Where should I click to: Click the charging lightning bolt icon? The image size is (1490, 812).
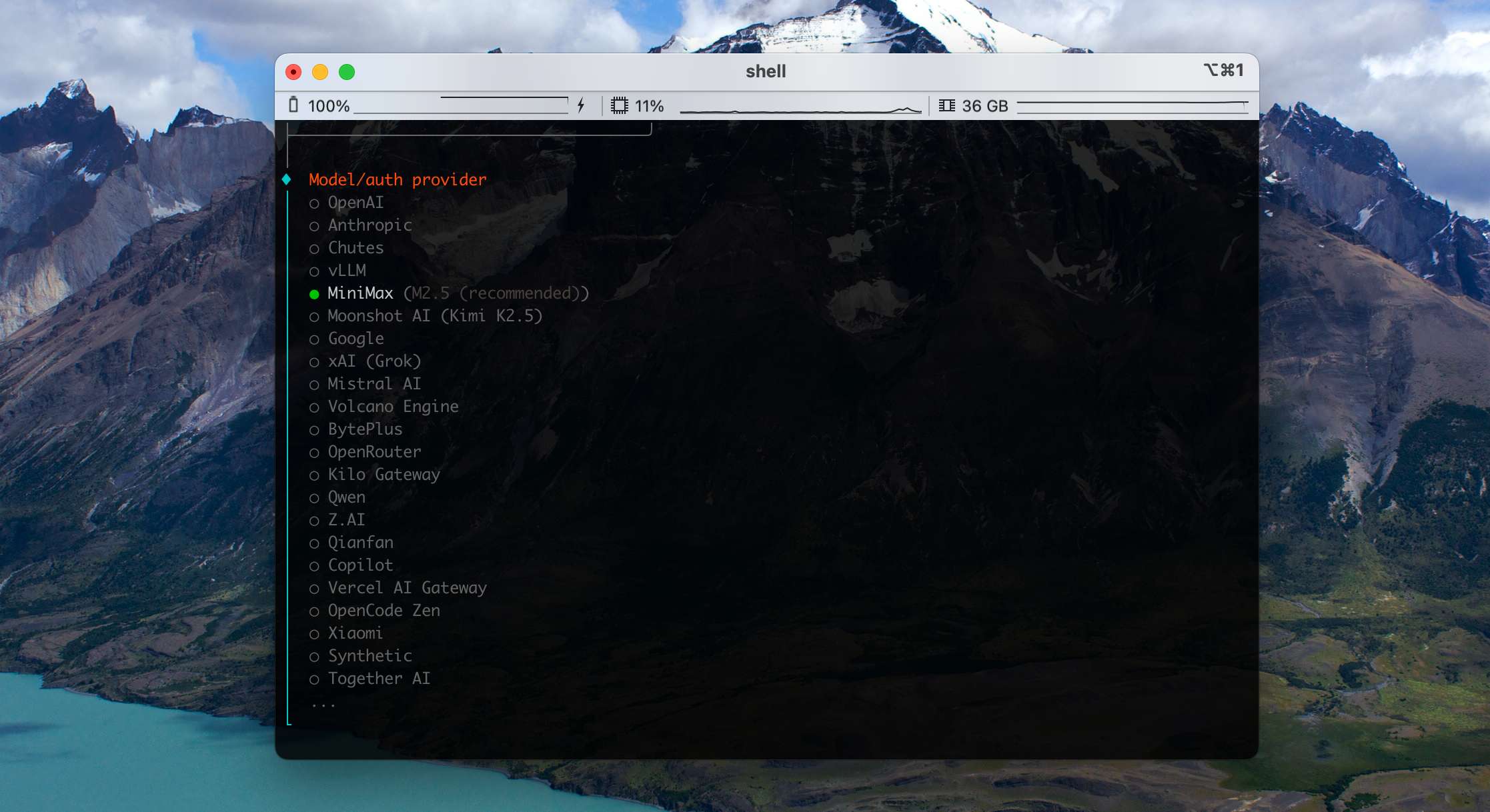coord(582,105)
